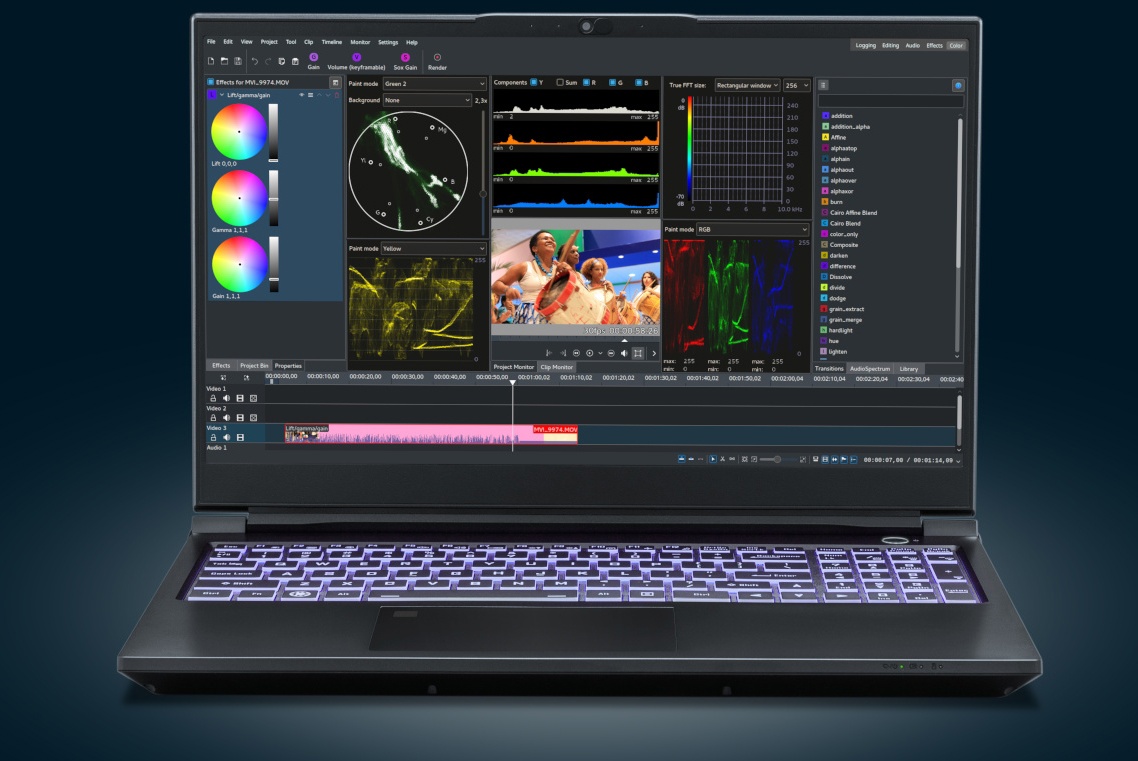Select the Composite entry in the effects list
Screen dimensions: 1138x761
[843, 244]
